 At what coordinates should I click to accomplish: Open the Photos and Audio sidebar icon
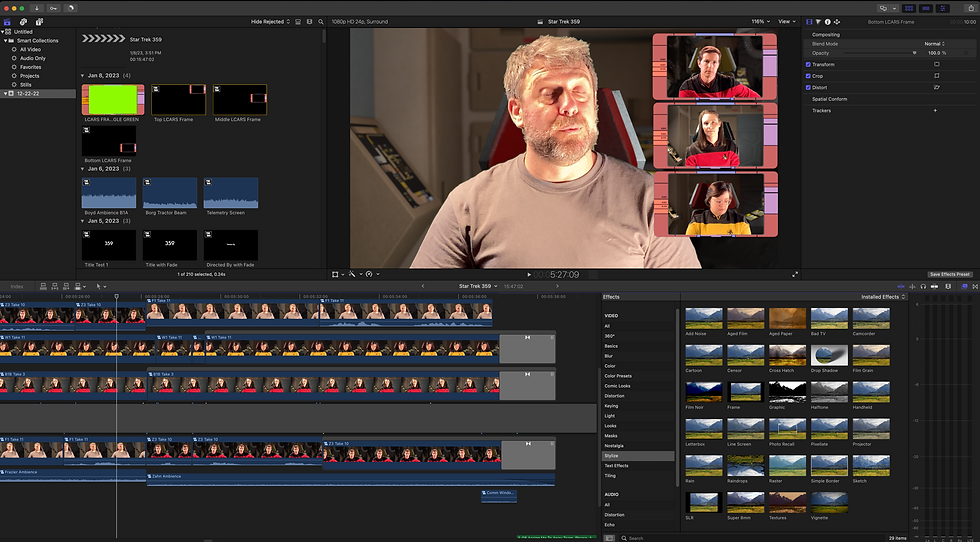tap(23, 21)
